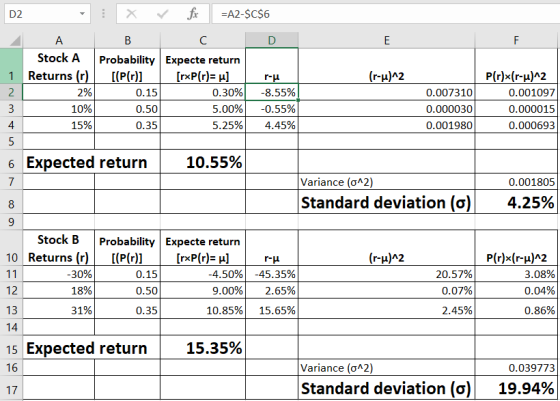Select cell showing -45.35%
This screenshot has width=560, height=401.
(272, 274)
